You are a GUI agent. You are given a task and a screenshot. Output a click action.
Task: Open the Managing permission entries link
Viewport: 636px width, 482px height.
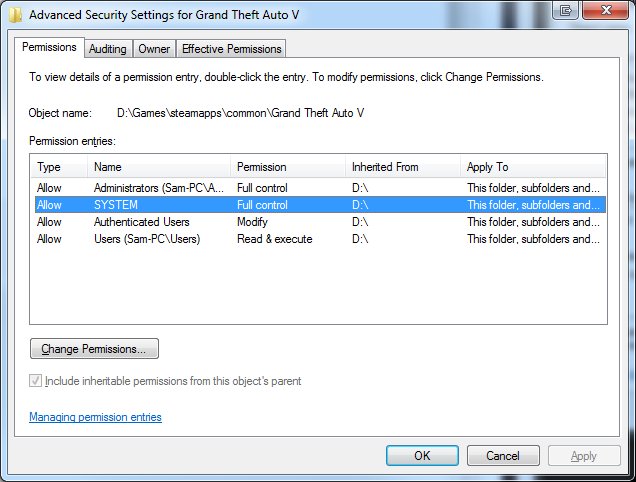(95, 417)
